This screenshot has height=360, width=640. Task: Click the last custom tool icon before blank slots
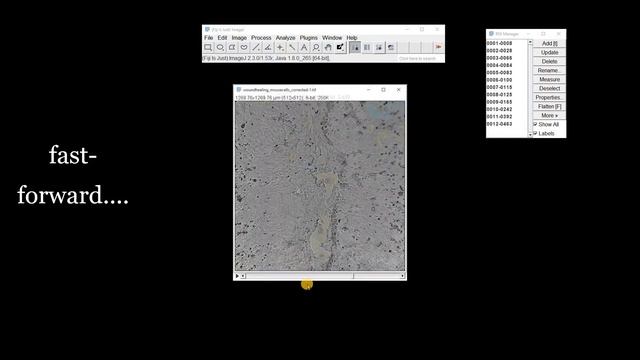coord(391,47)
